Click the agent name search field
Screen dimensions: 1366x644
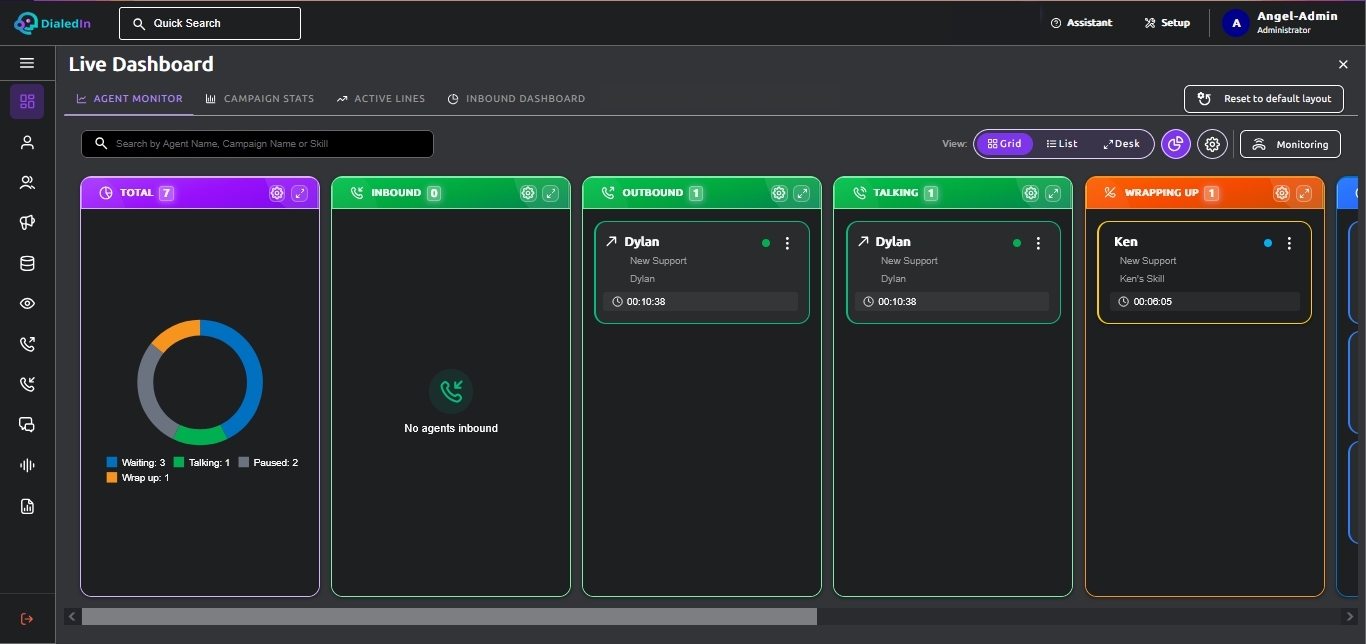257,144
